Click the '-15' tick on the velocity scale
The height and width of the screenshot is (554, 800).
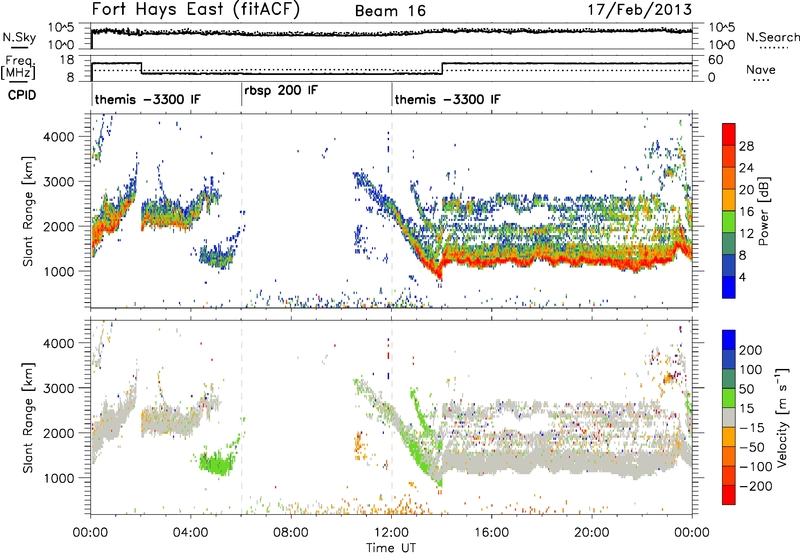(752, 428)
